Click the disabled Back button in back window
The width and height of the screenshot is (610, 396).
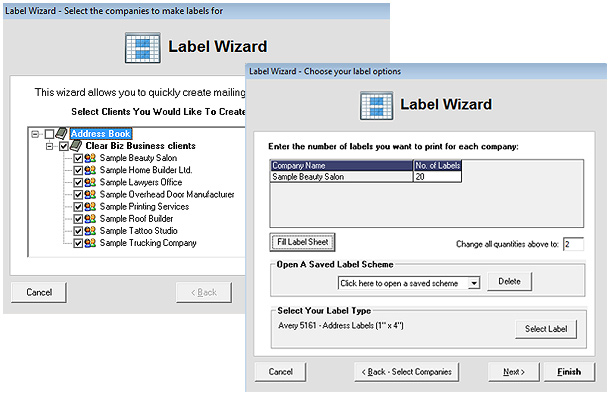[x=204, y=292]
